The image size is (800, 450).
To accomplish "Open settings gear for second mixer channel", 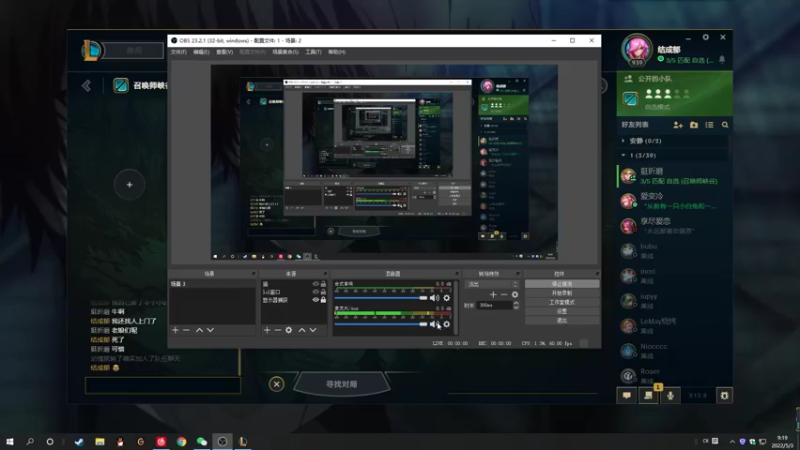I will [x=446, y=324].
